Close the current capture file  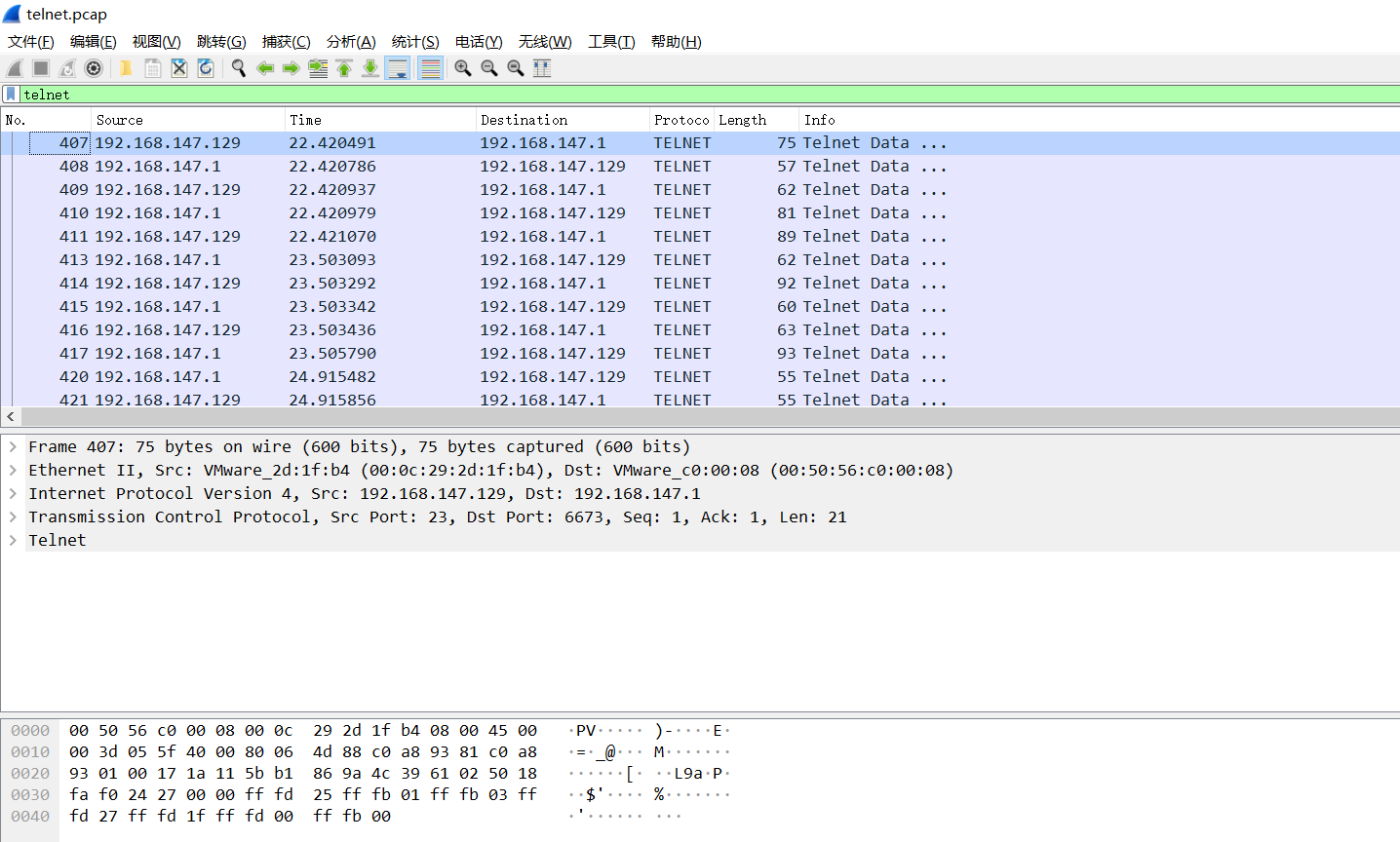(179, 68)
